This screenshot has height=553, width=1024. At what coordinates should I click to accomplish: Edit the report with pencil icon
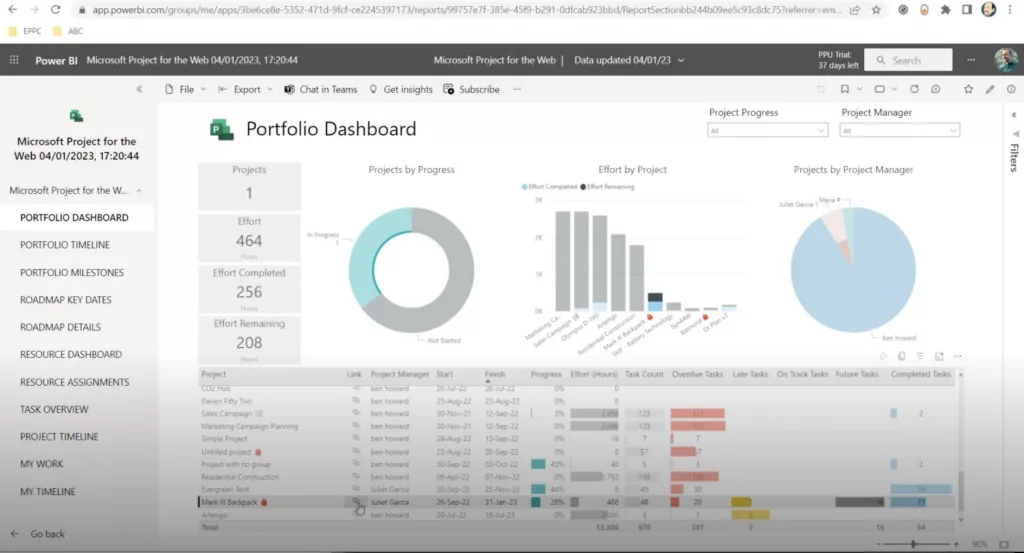[x=990, y=89]
